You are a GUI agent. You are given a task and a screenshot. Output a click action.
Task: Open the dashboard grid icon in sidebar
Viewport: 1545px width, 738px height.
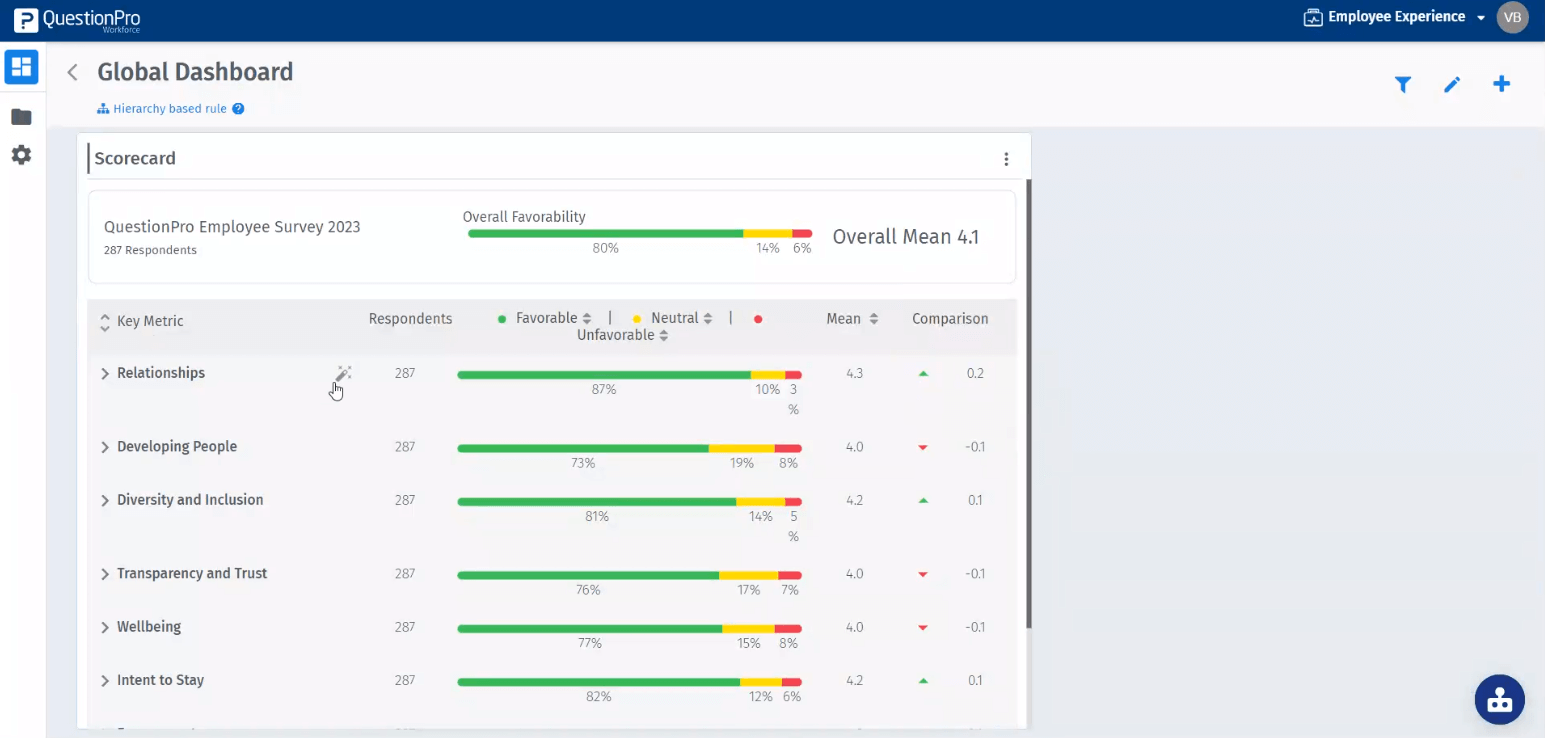(21, 68)
